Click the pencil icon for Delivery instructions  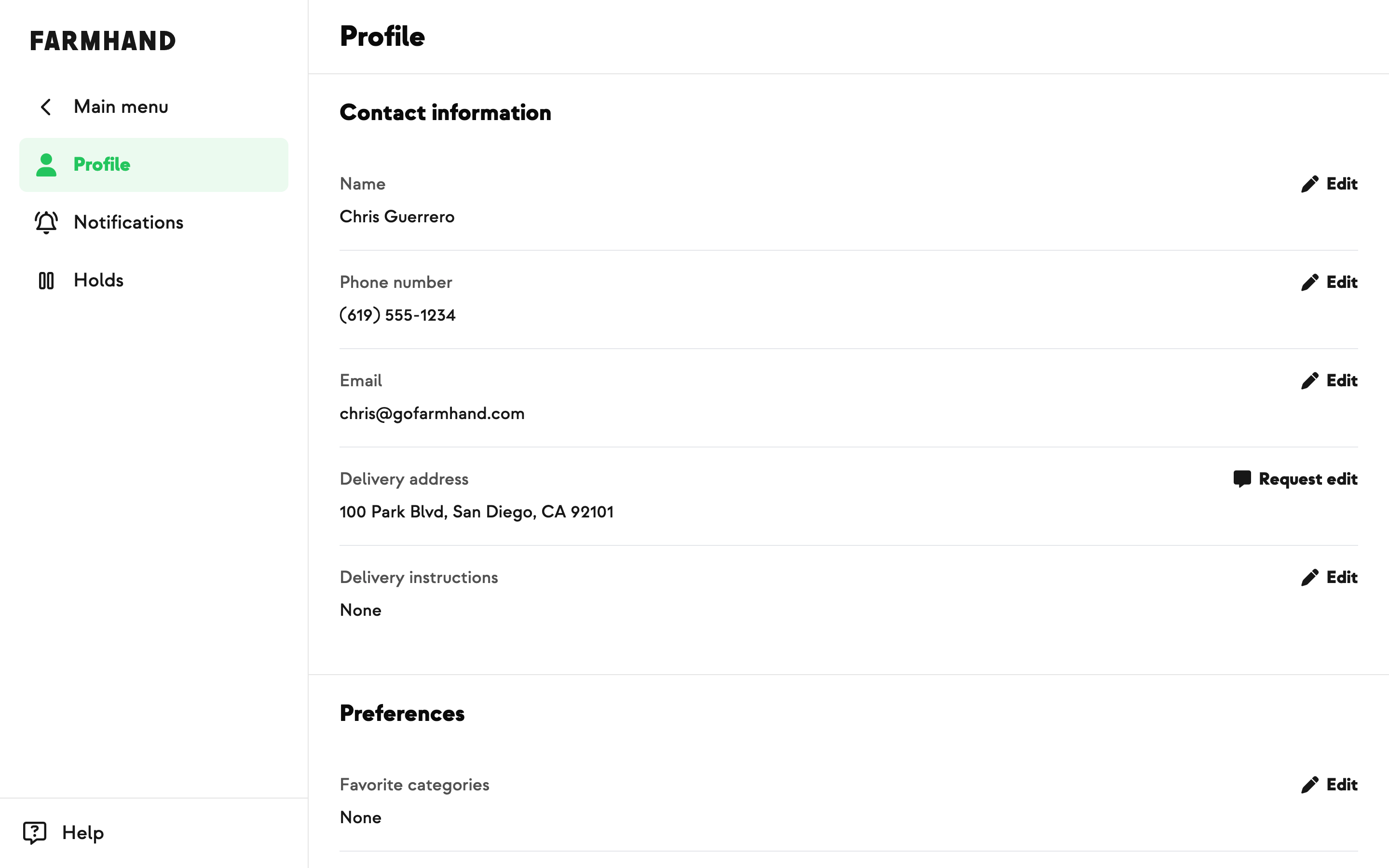click(1309, 578)
